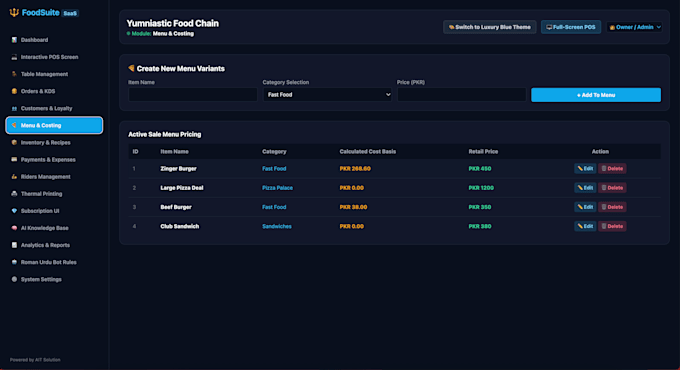
Task: Navigate to Orders & KDS
Action: 54,91
